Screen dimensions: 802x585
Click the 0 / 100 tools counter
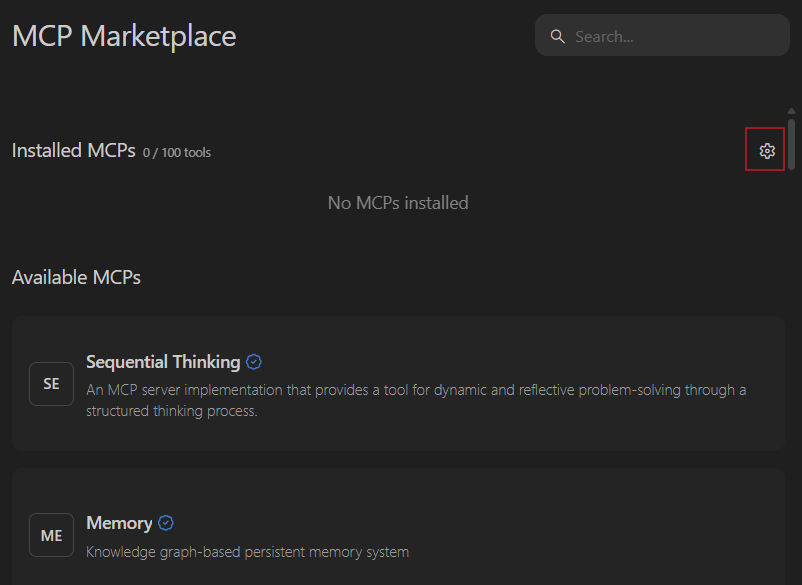(177, 153)
